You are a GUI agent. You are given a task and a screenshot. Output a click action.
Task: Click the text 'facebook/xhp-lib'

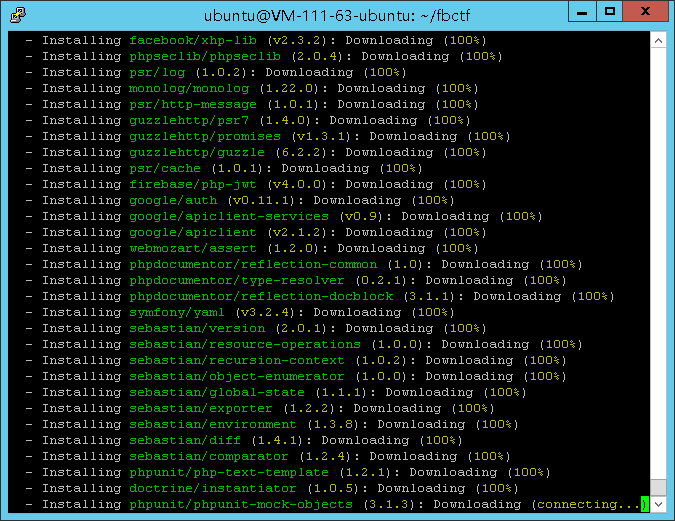click(193, 40)
